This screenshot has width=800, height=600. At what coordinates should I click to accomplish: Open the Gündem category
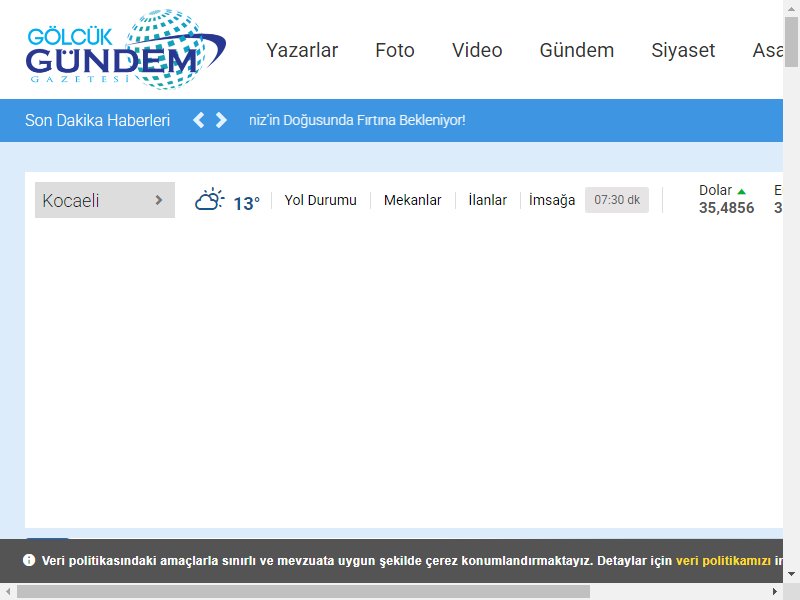point(577,50)
